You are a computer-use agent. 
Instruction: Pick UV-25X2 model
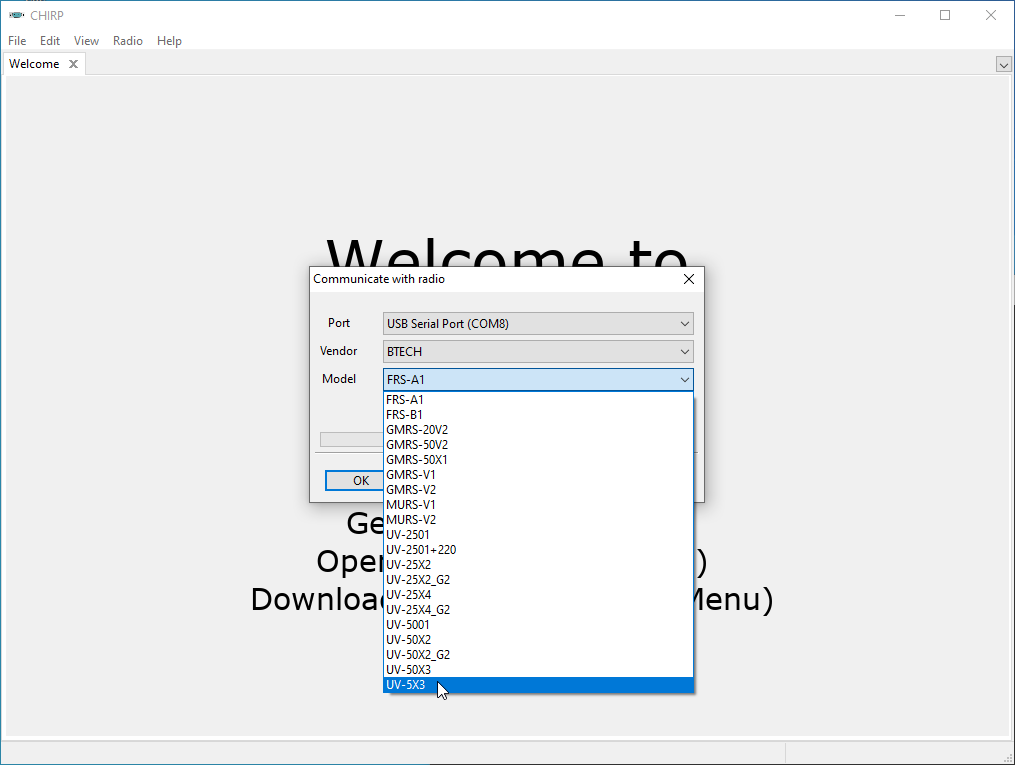(539, 564)
